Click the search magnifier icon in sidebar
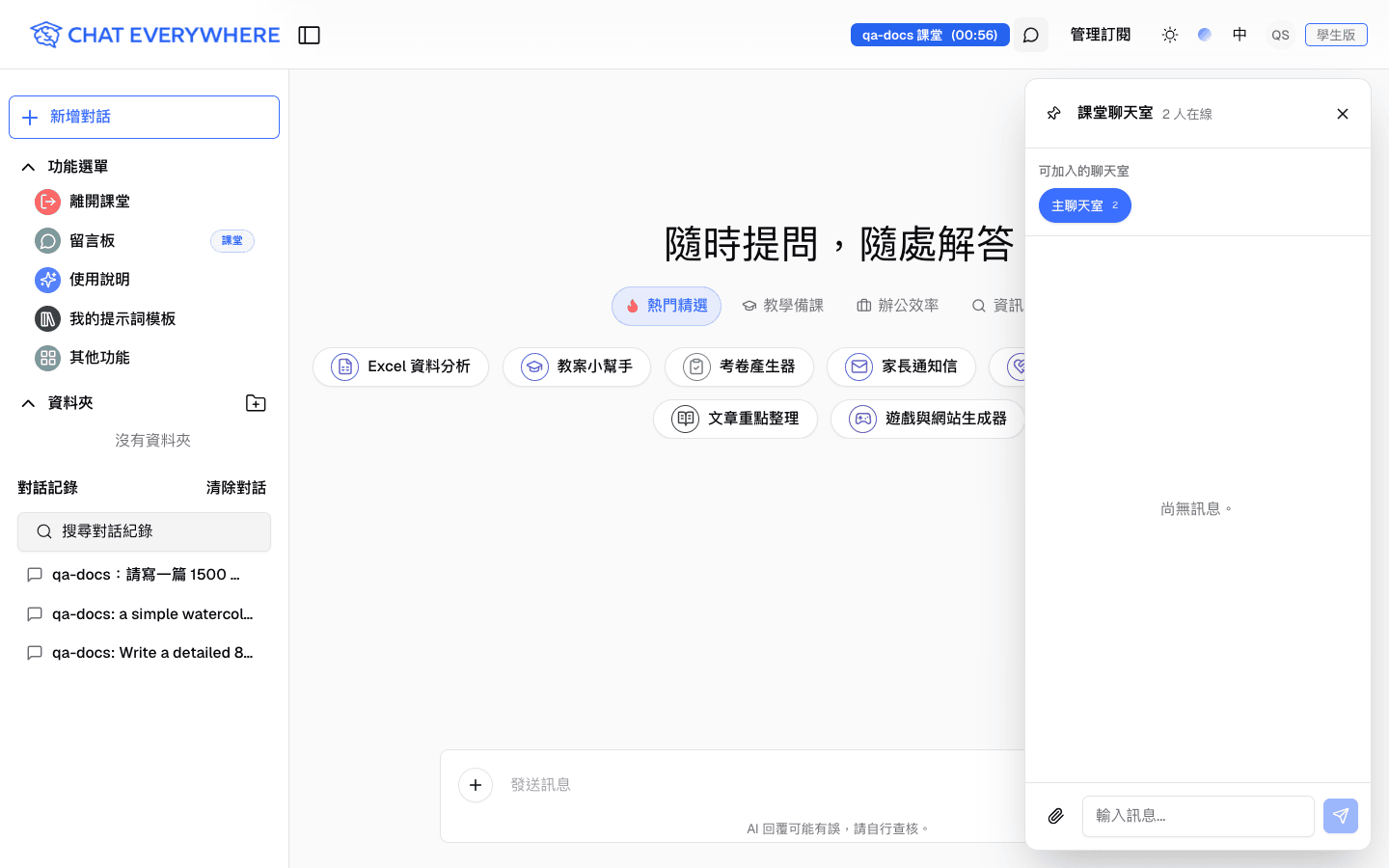Viewport: 1389px width, 868px height. click(x=44, y=531)
